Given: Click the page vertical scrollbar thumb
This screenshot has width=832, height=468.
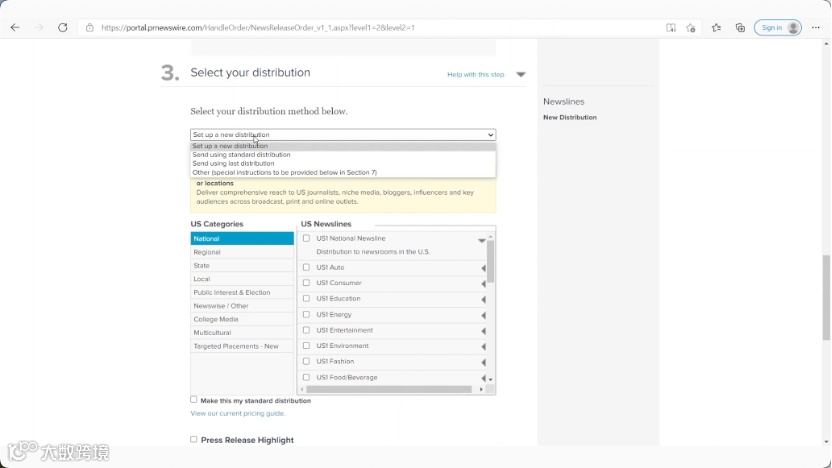Looking at the screenshot, I should pos(826,298).
